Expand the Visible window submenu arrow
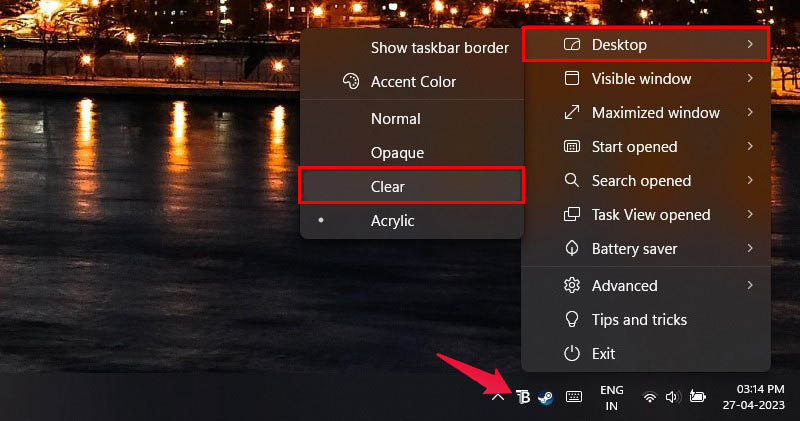This screenshot has height=421, width=800. 750,78
